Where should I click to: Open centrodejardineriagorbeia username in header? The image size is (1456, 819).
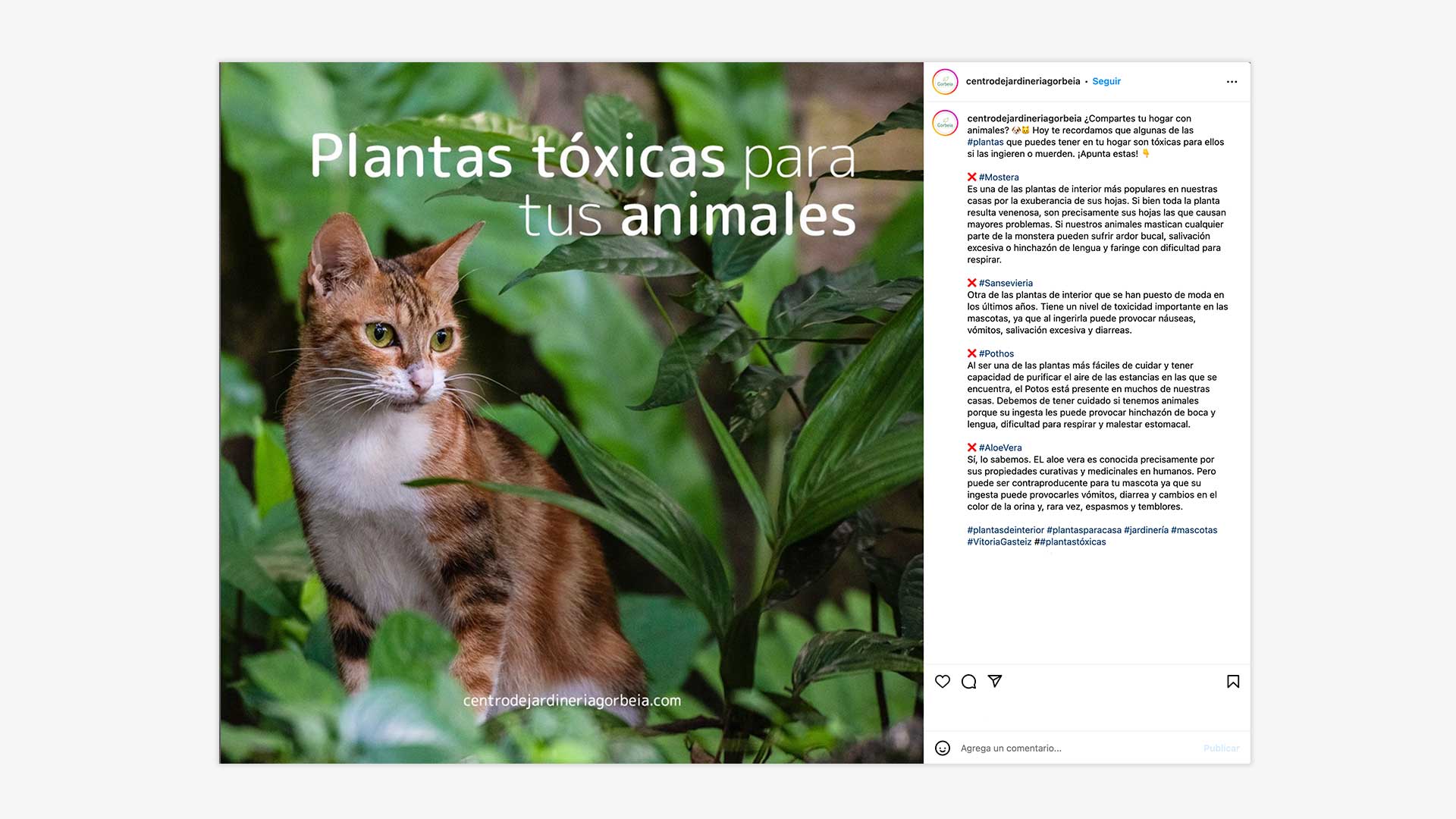[x=1022, y=82]
